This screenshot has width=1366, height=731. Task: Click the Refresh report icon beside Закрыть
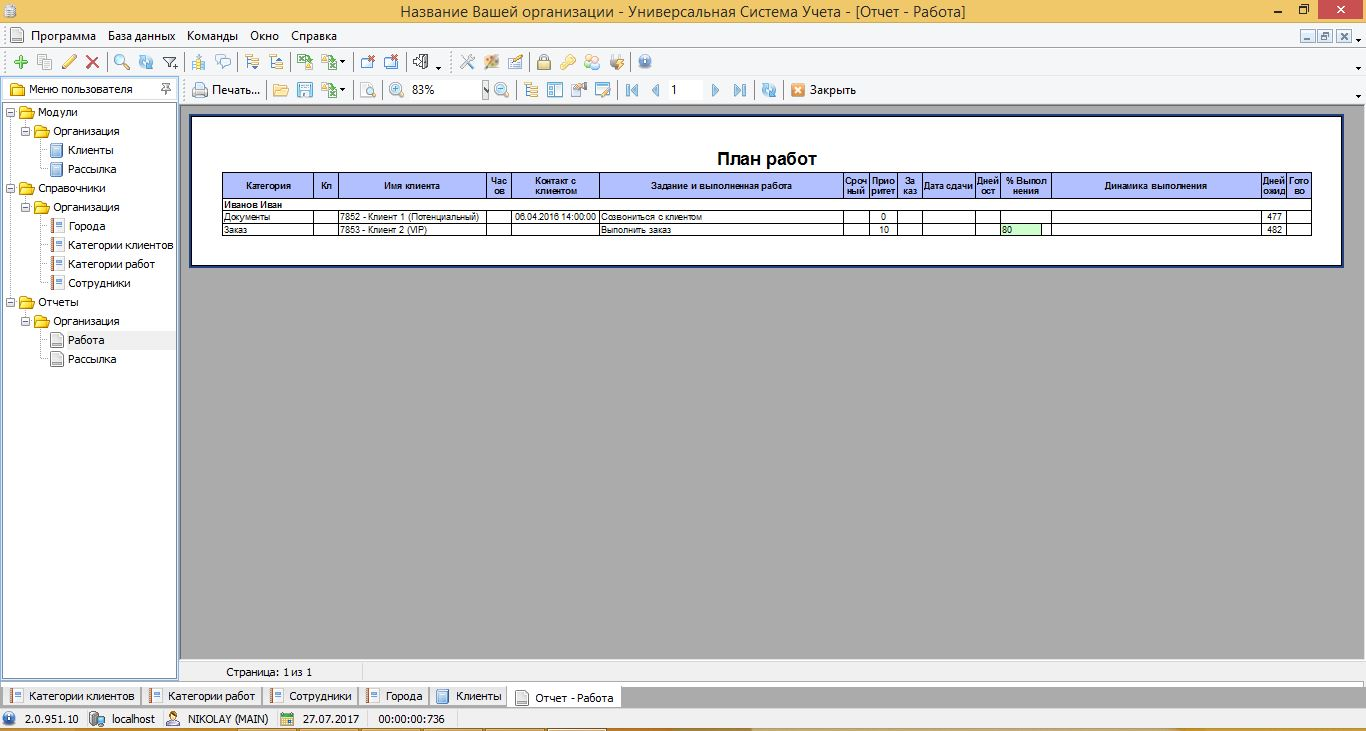[x=769, y=90]
